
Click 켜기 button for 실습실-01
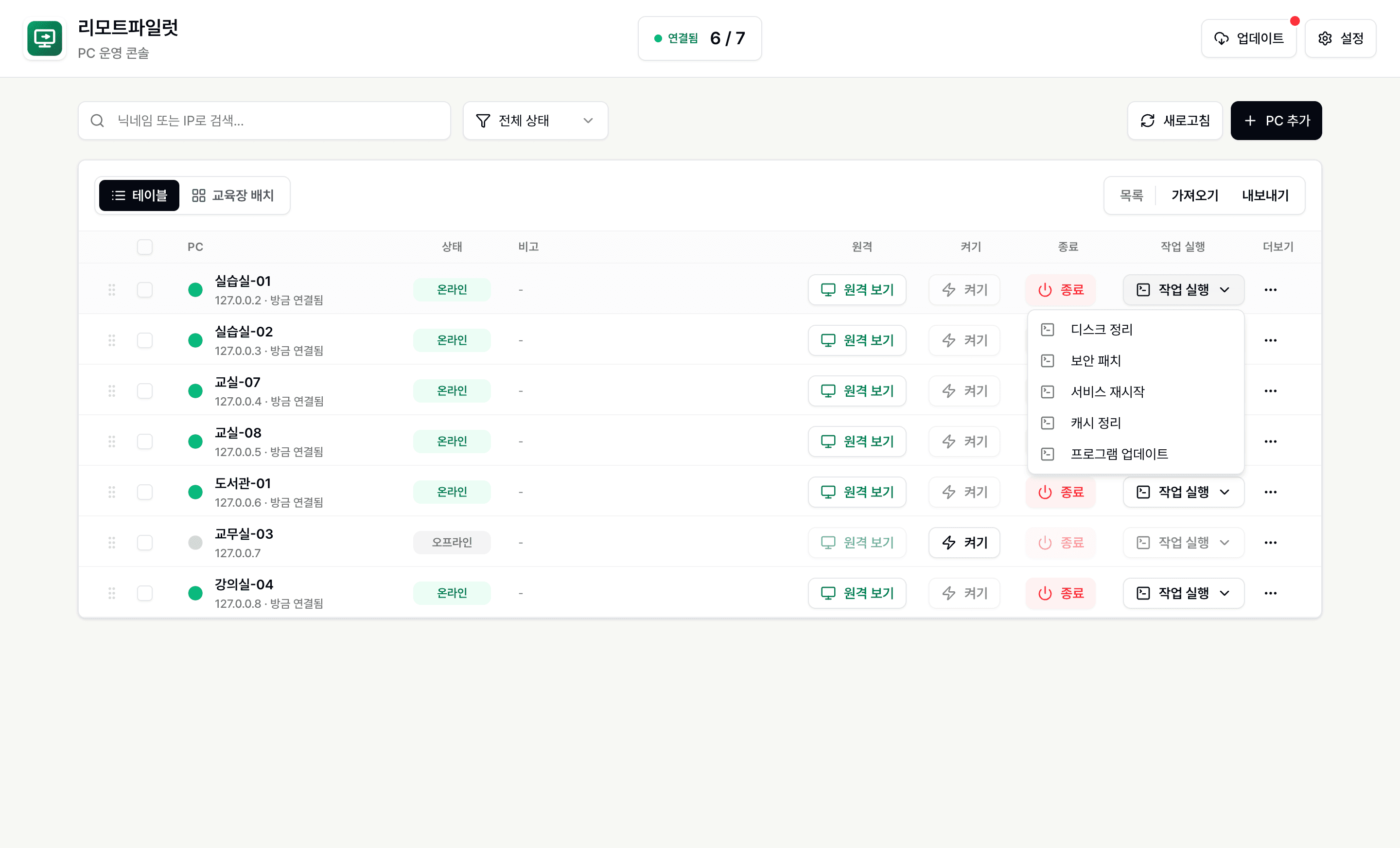(x=964, y=290)
